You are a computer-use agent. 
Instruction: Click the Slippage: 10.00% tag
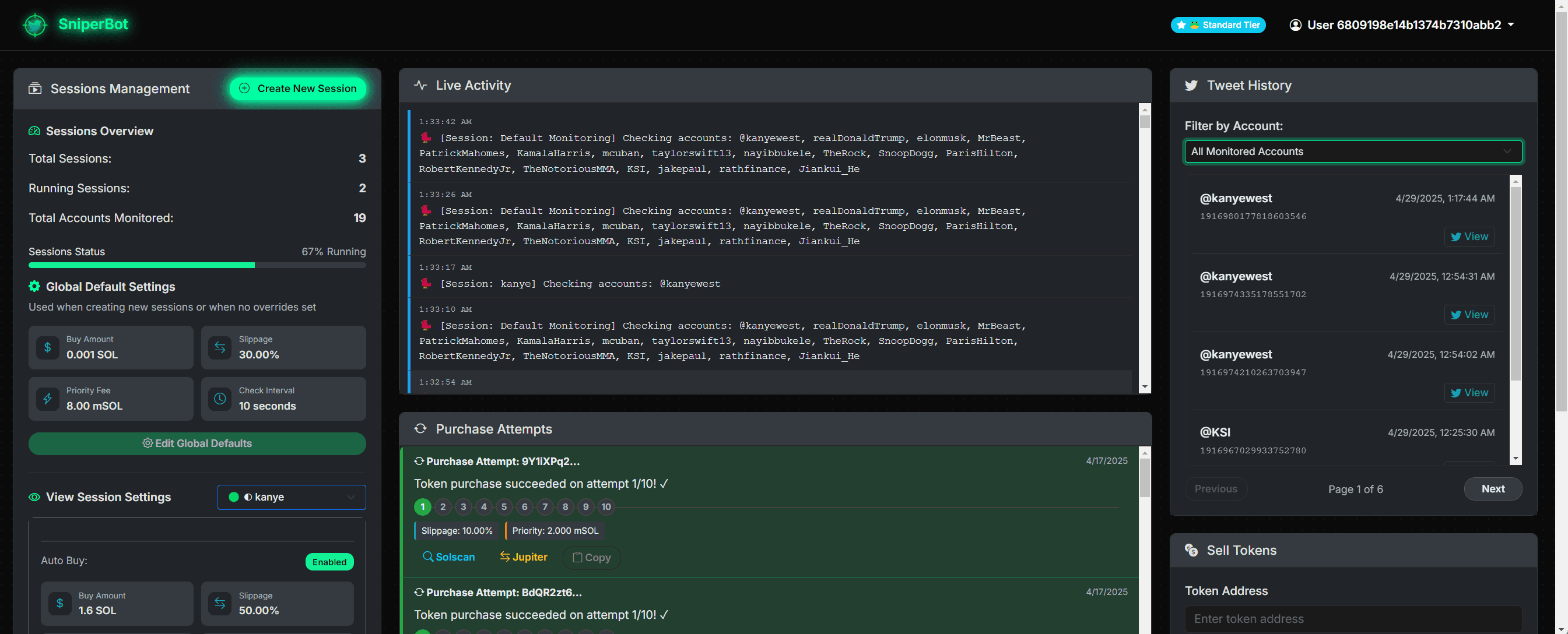456,531
